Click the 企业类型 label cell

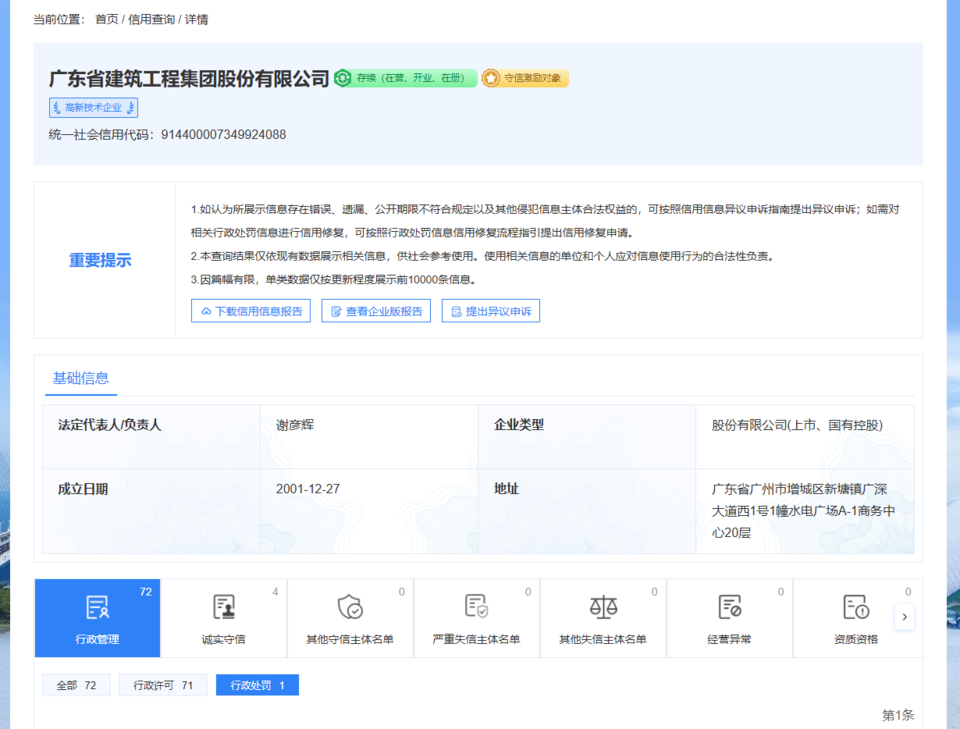587,436
